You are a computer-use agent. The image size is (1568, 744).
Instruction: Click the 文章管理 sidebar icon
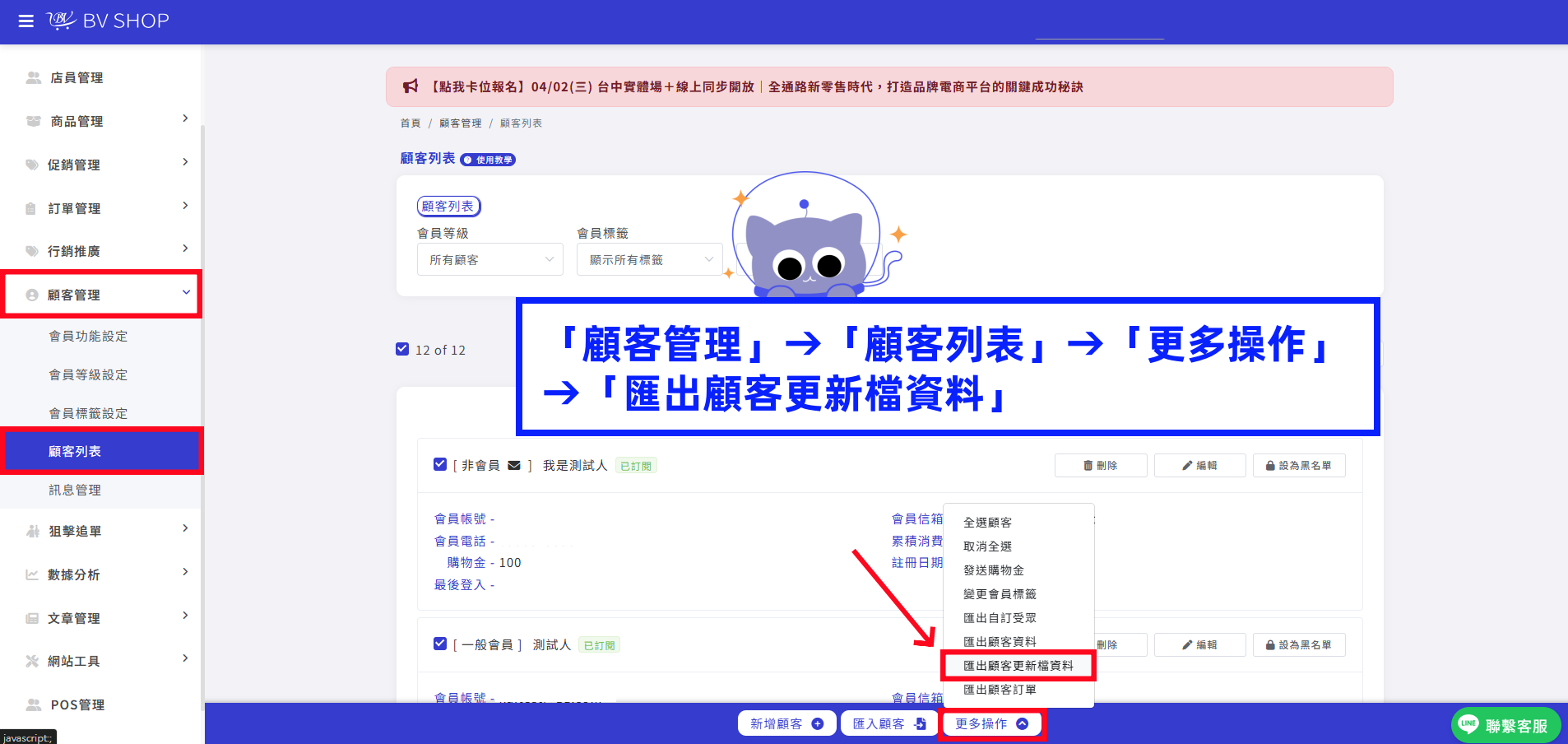pos(32,618)
